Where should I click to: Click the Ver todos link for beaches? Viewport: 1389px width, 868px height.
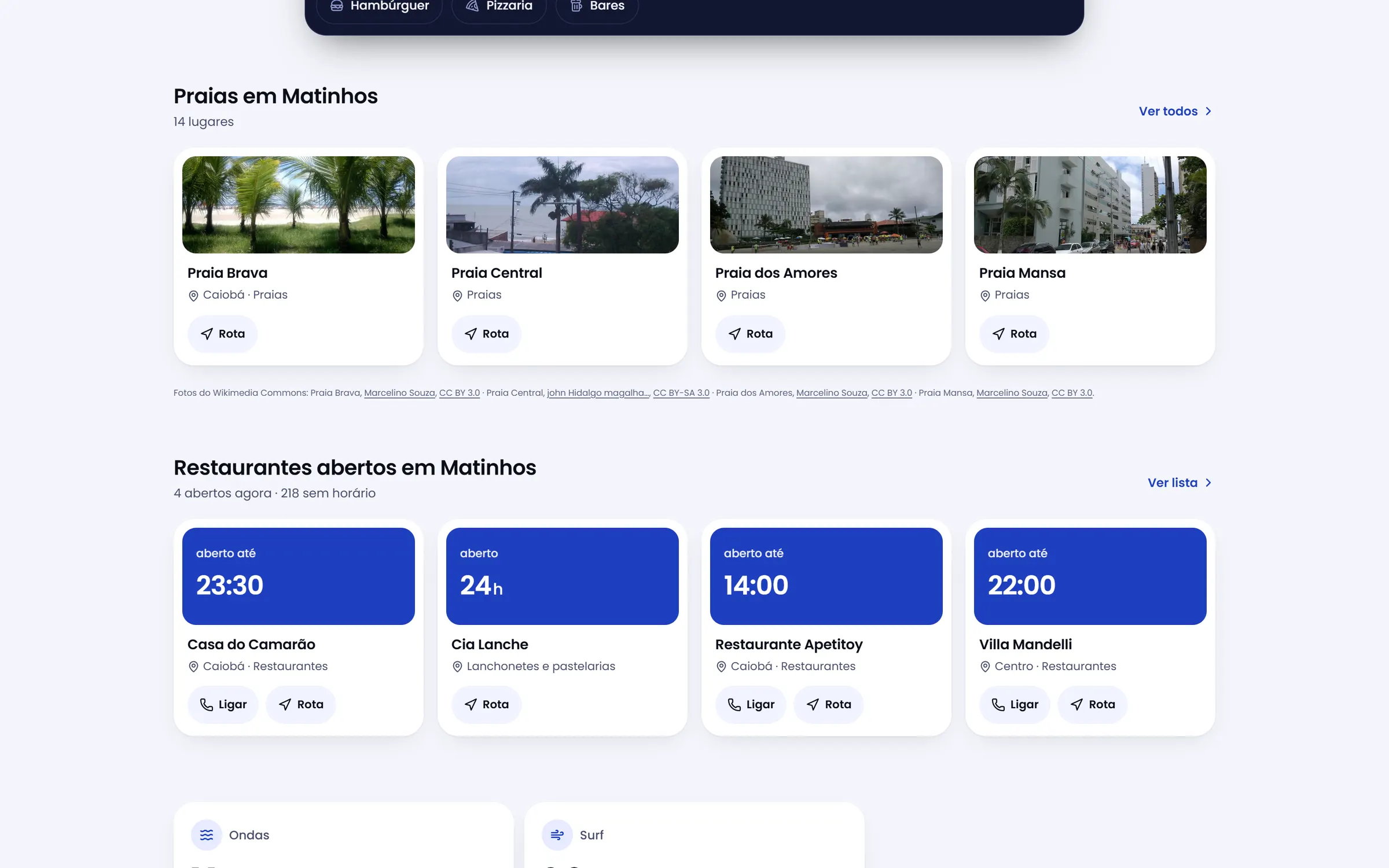[1175, 111]
